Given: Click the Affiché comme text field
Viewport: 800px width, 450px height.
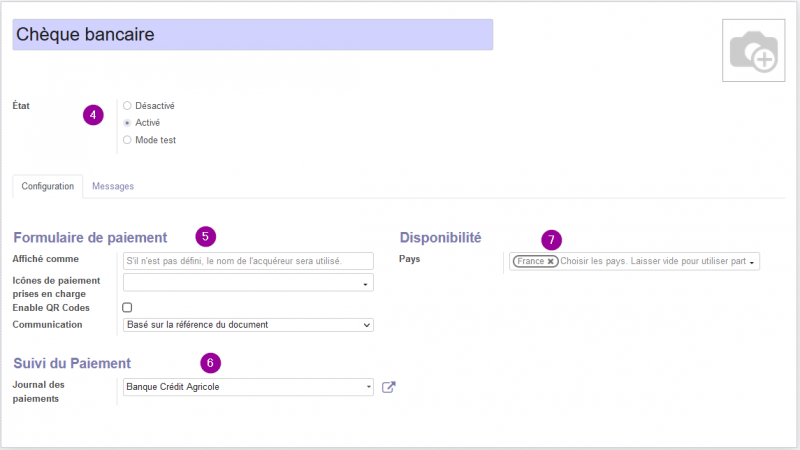Looking at the screenshot, I should coord(248,261).
